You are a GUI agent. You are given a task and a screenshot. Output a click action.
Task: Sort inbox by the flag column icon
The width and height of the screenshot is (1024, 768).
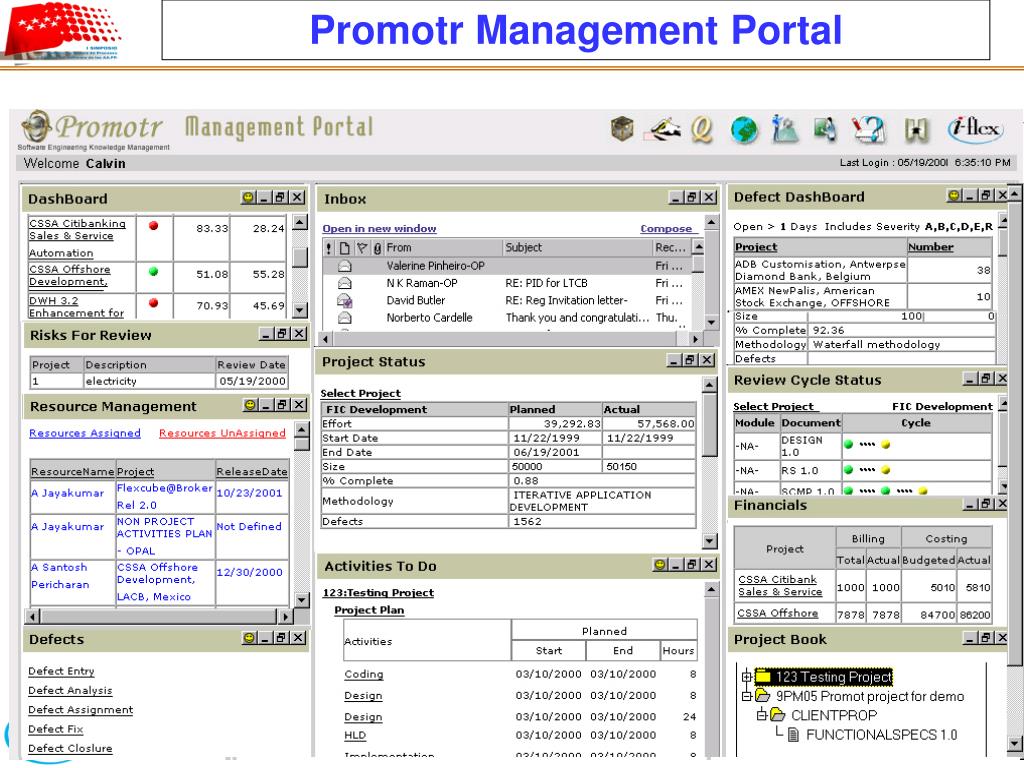click(361, 248)
